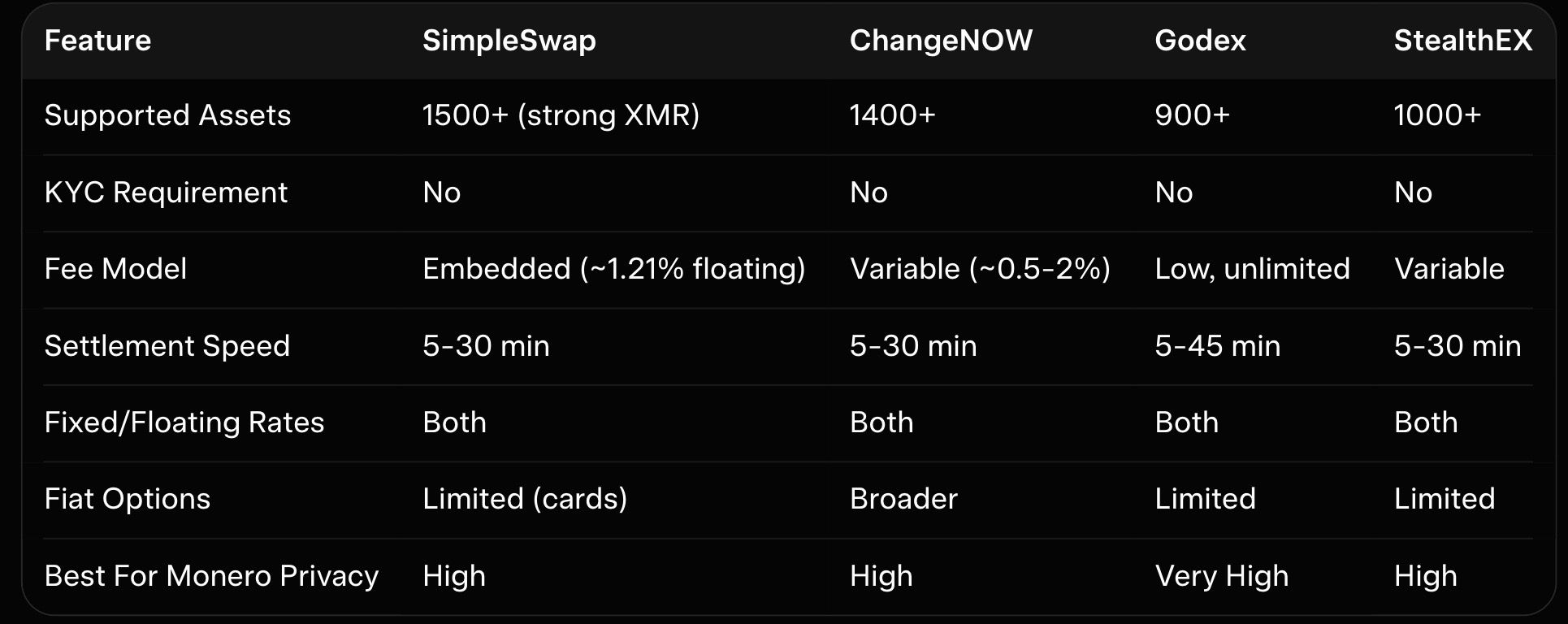This screenshot has width=1568, height=624.
Task: Select the "Limited (cards)" fiat cell
Action: coord(525,499)
